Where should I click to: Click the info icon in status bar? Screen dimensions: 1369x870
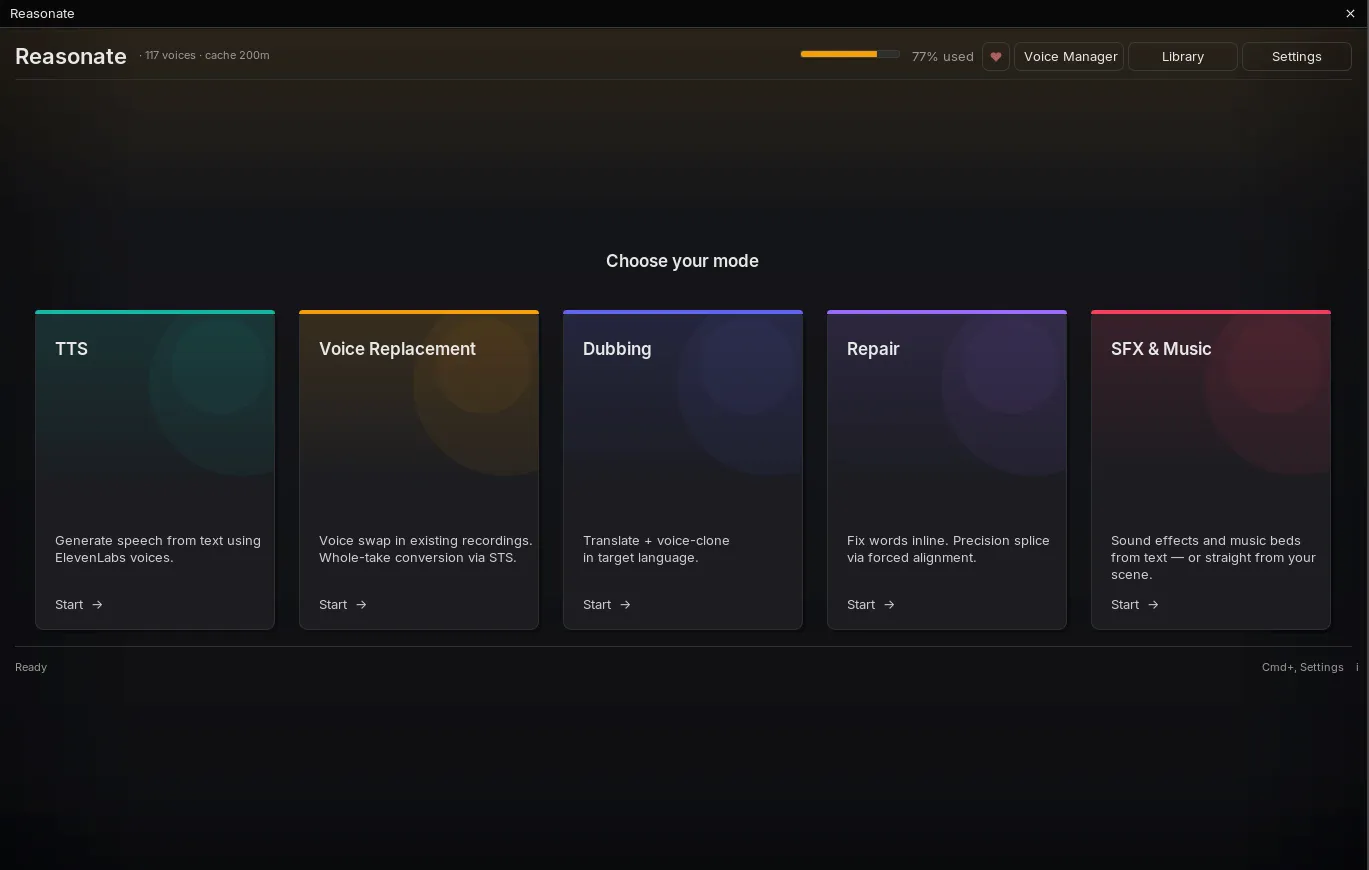click(x=1357, y=667)
